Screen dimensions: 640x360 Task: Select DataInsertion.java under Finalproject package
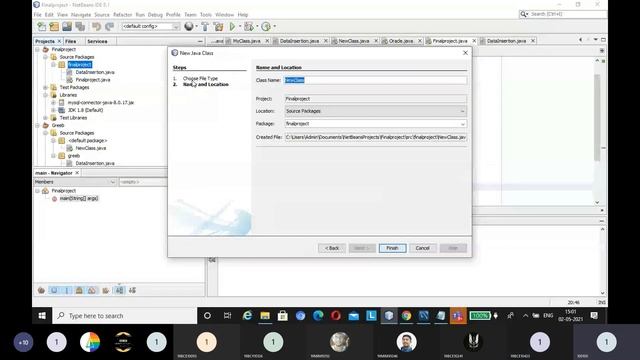(x=95, y=72)
